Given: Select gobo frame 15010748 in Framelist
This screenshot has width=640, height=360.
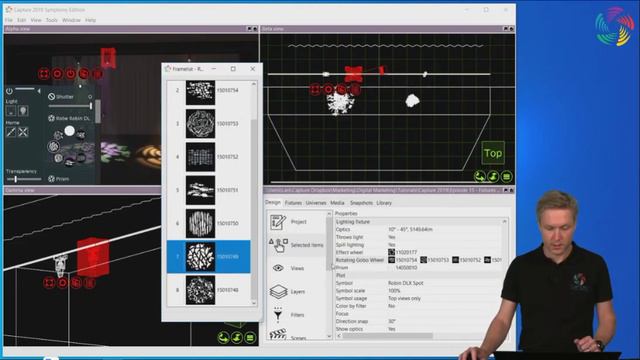Looking at the screenshot, I should click(208, 290).
